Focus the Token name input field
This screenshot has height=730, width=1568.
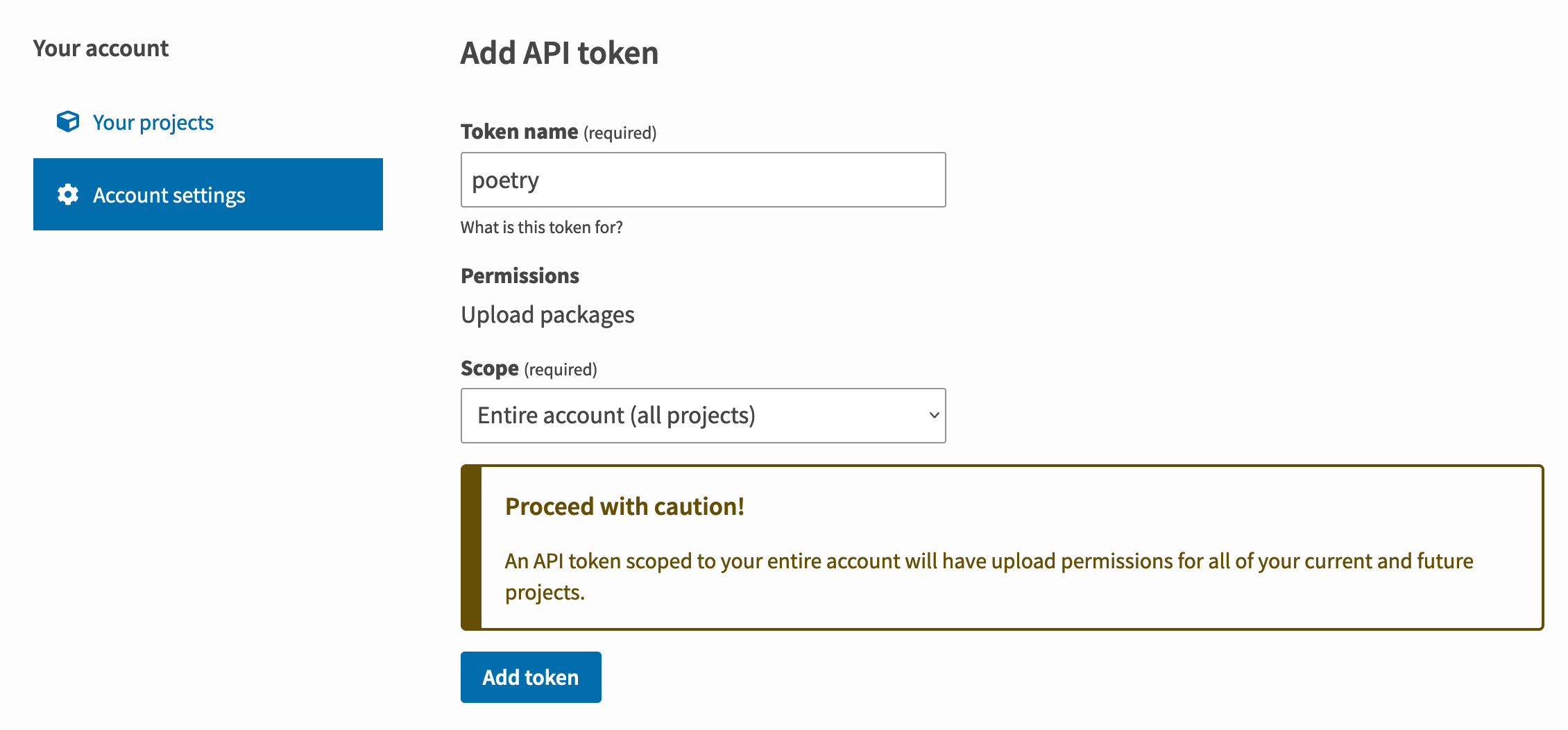coord(702,180)
